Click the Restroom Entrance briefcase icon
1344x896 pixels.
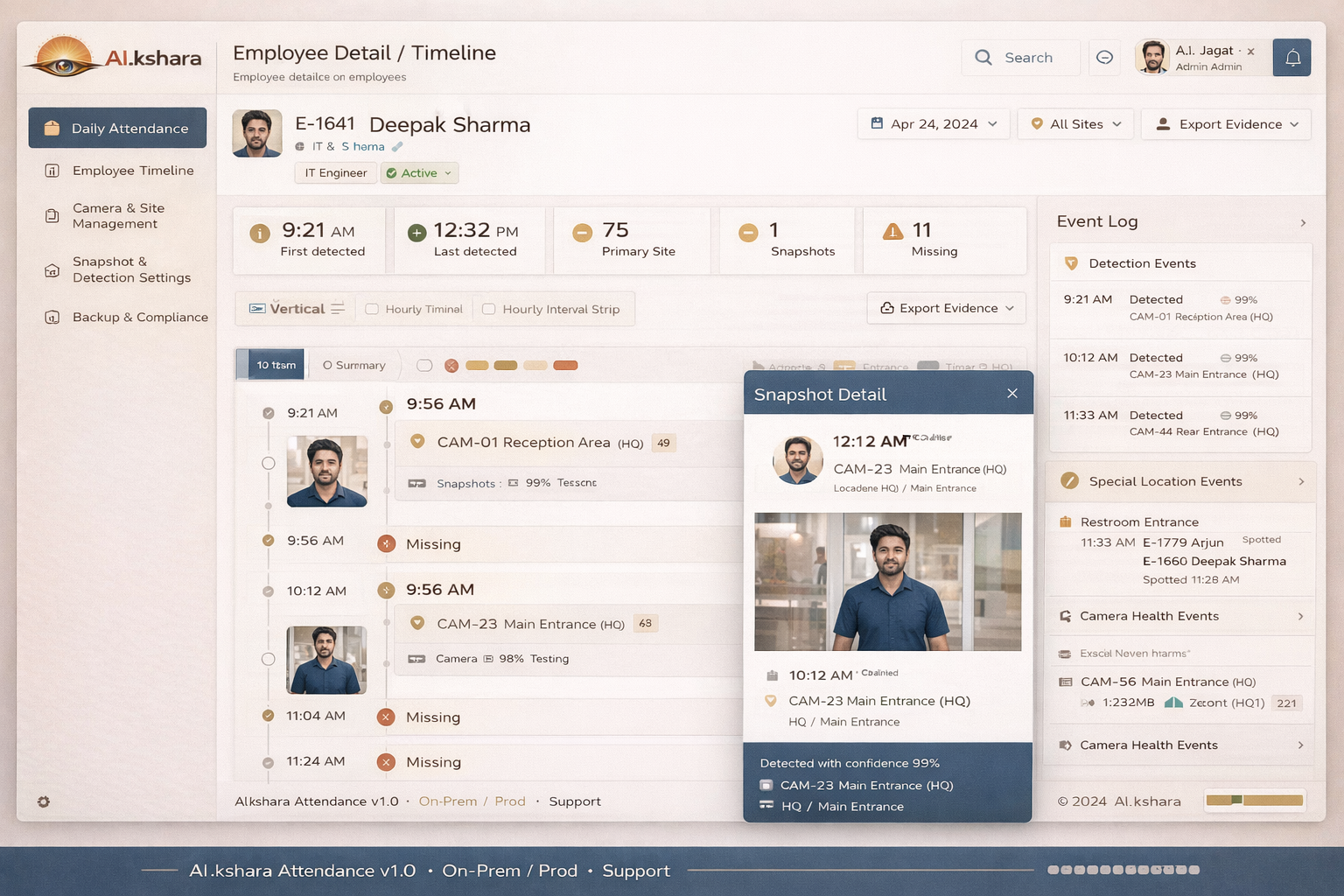coord(1066,521)
